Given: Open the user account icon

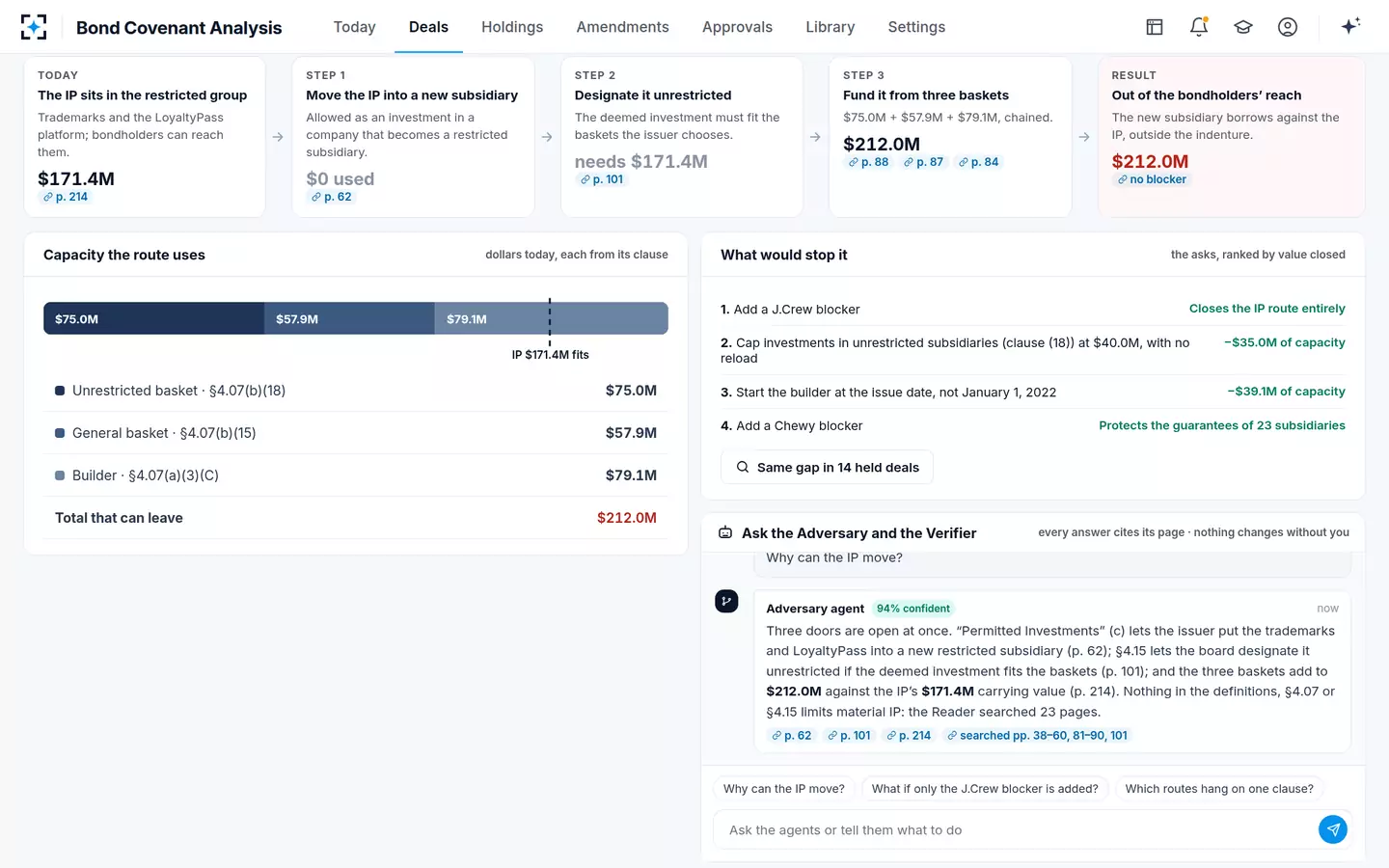Looking at the screenshot, I should (x=1288, y=27).
